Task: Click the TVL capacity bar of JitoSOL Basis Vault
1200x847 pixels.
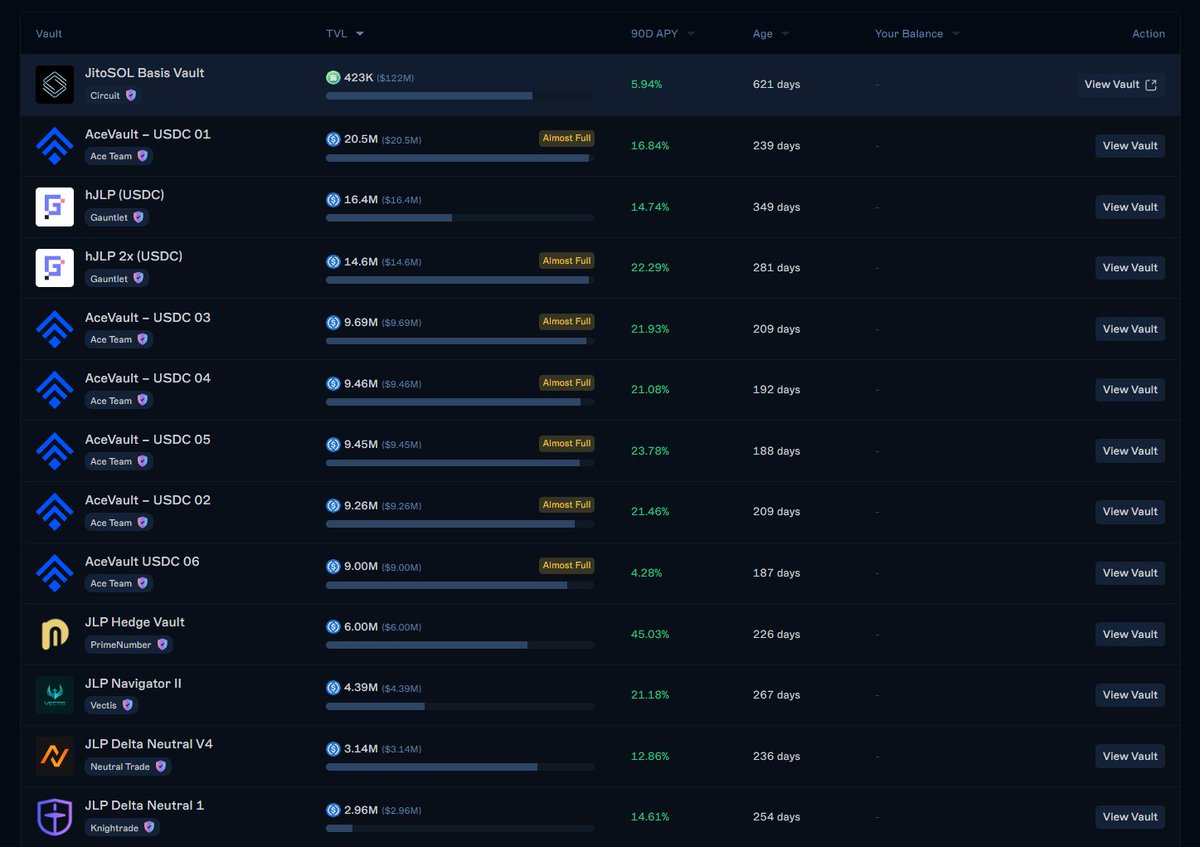Action: pyautogui.click(x=460, y=96)
